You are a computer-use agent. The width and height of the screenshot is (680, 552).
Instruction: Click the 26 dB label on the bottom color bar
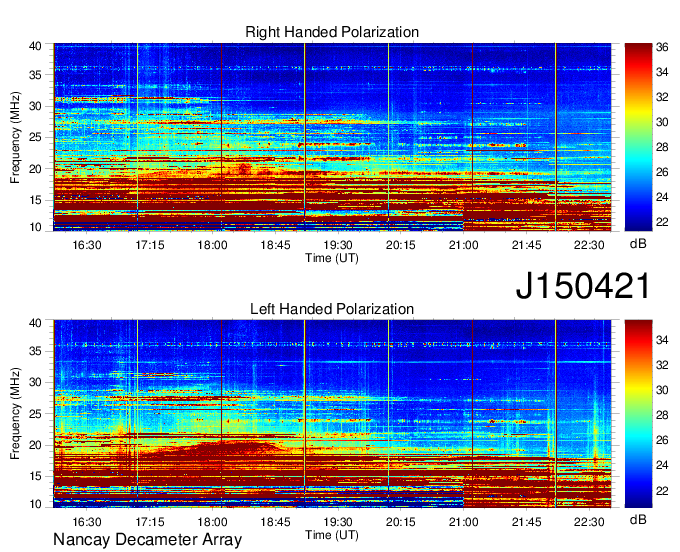[x=662, y=440]
